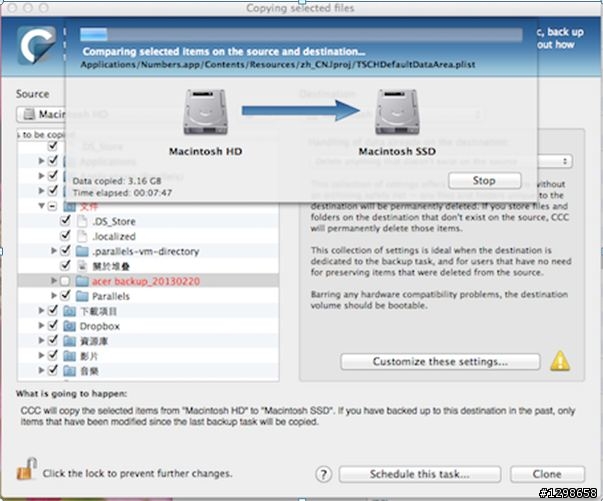Image resolution: width=603 pixels, height=501 pixels.
Task: Uncheck the .DS_Store checkbox under 文件
Action: 65,221
